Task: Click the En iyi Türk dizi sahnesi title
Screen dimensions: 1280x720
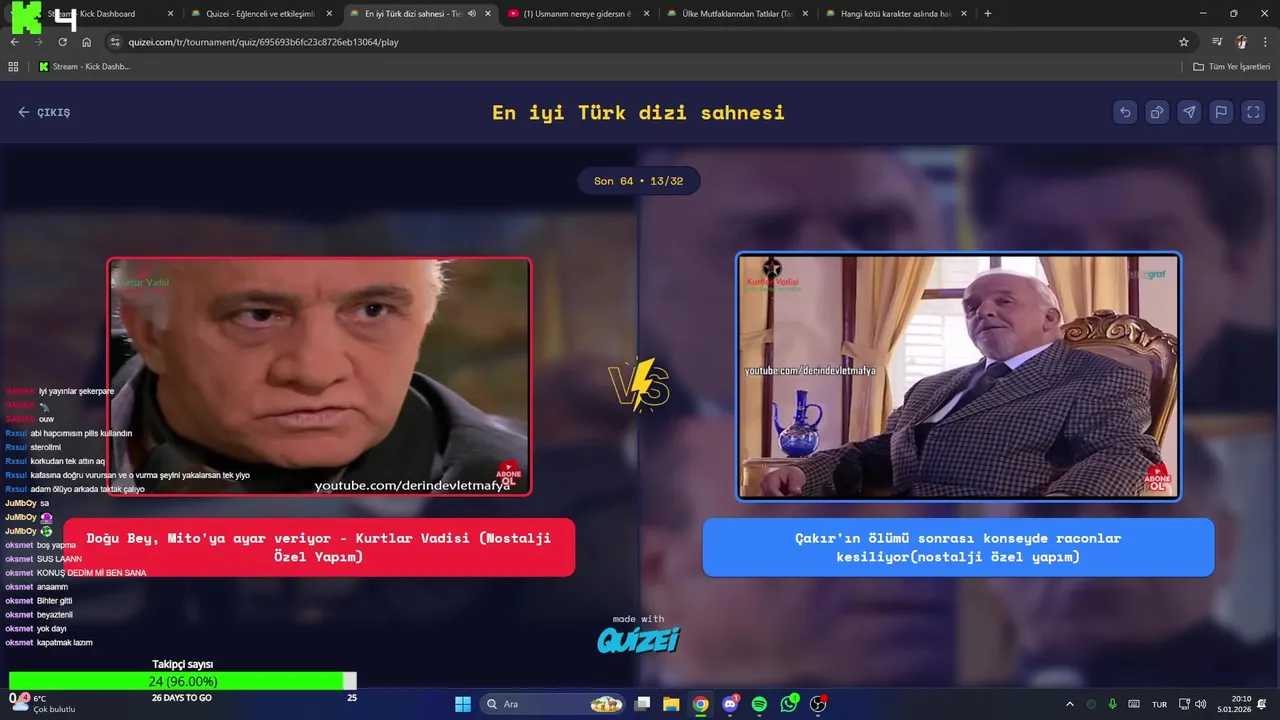Action: 638,112
